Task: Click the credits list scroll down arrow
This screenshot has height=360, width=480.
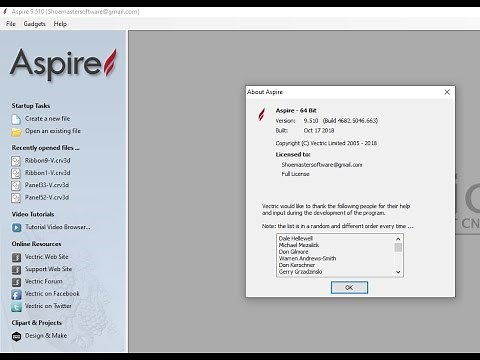Action: click(x=398, y=272)
